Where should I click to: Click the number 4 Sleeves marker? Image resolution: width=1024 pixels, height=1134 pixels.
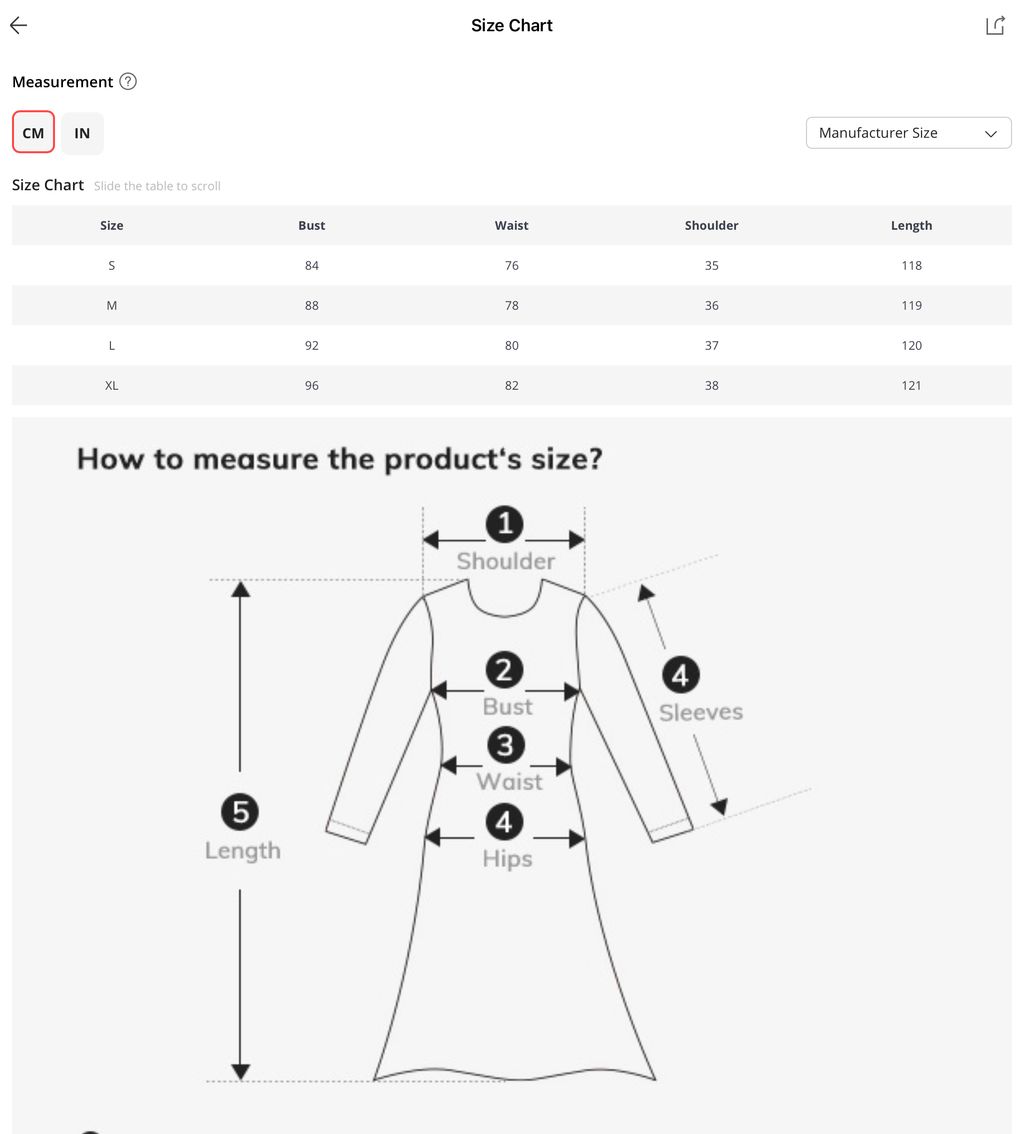(x=680, y=675)
